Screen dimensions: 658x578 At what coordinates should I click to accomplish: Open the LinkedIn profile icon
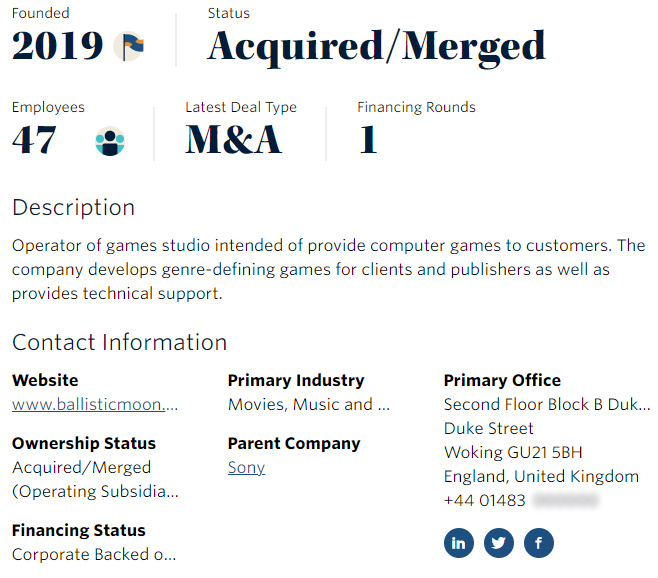tap(459, 543)
